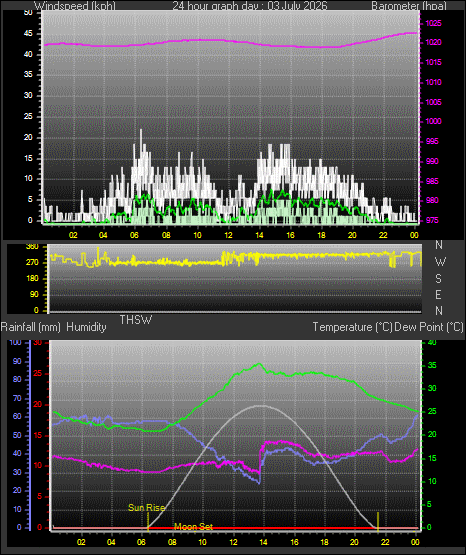Viewport: 466px width, 555px height.
Task: Click wind direction axis value 180
Action: pyautogui.click(x=32, y=279)
